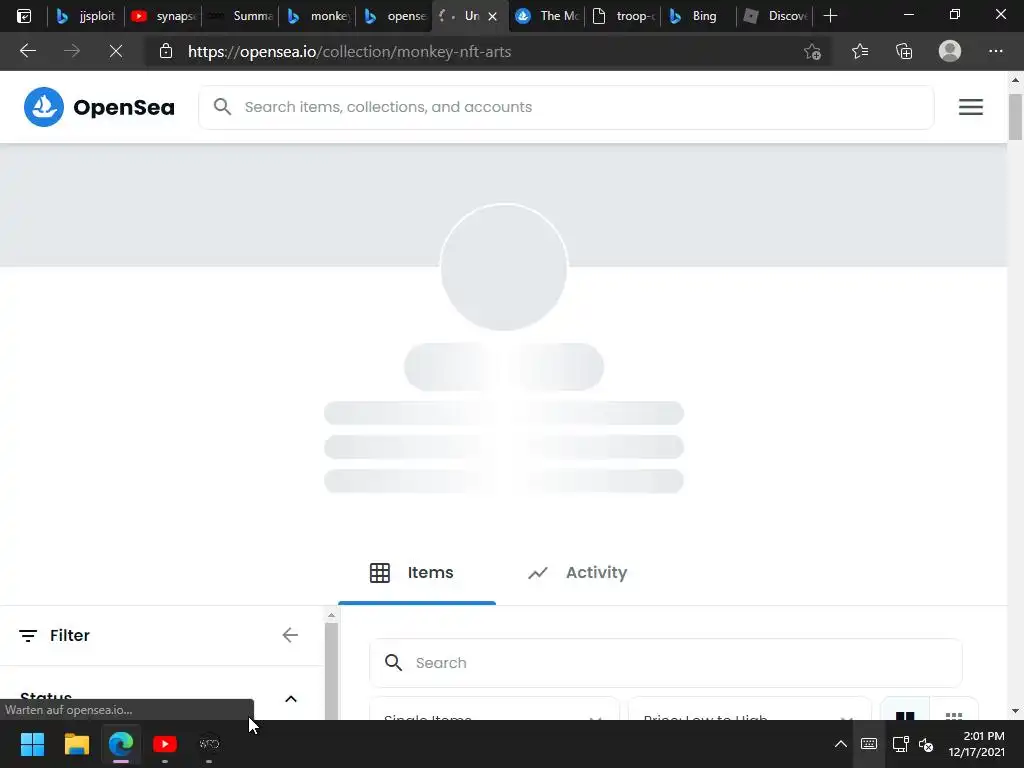
Task: Close the current OpenSea tab
Action: pos(492,16)
